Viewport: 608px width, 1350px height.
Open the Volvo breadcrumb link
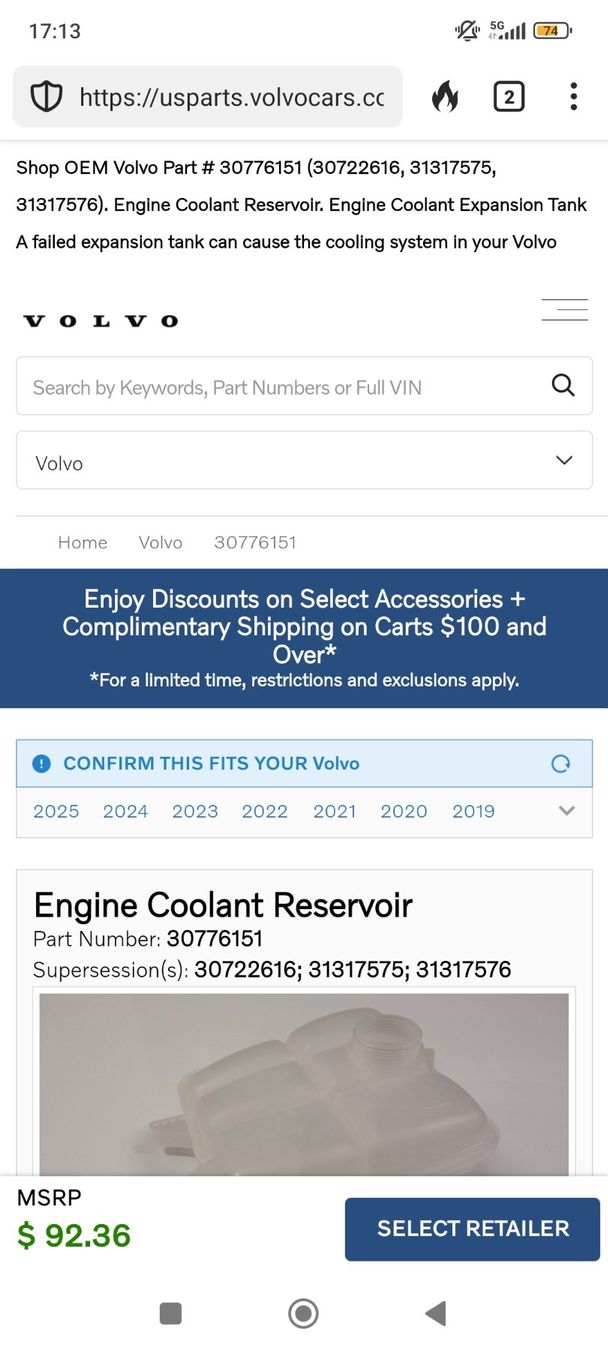pos(160,542)
